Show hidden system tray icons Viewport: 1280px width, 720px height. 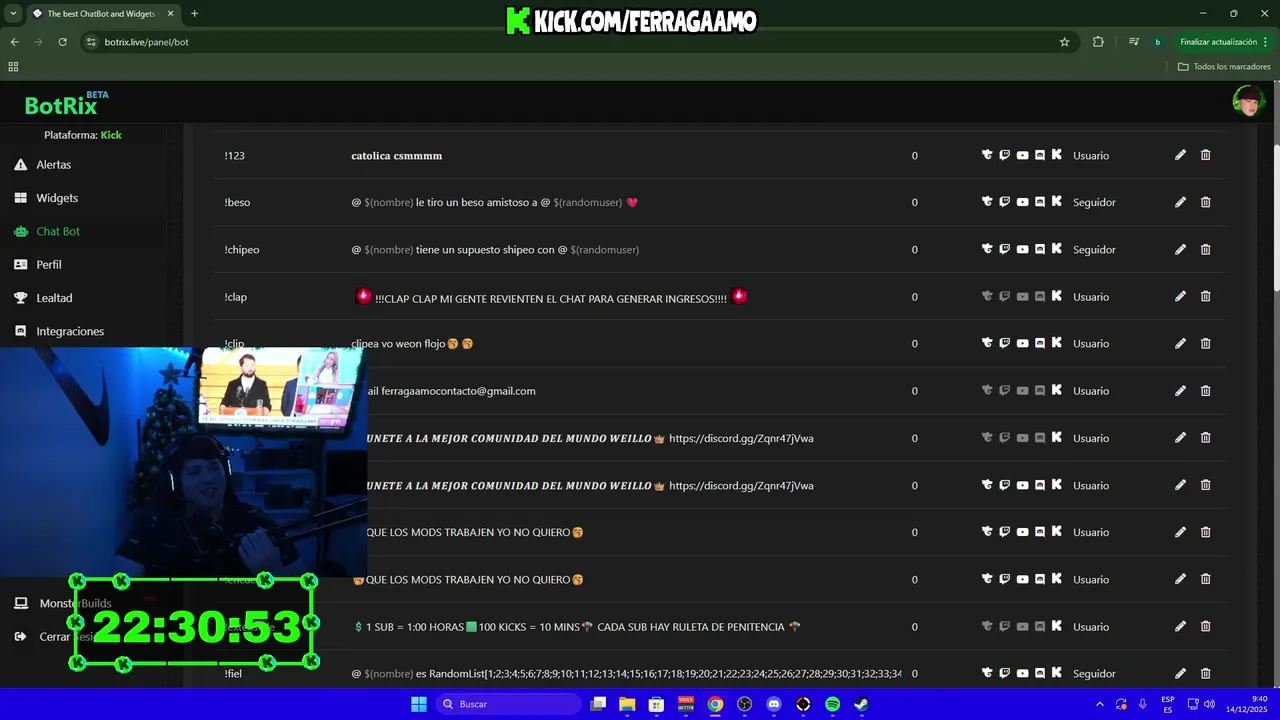pos(1100,704)
